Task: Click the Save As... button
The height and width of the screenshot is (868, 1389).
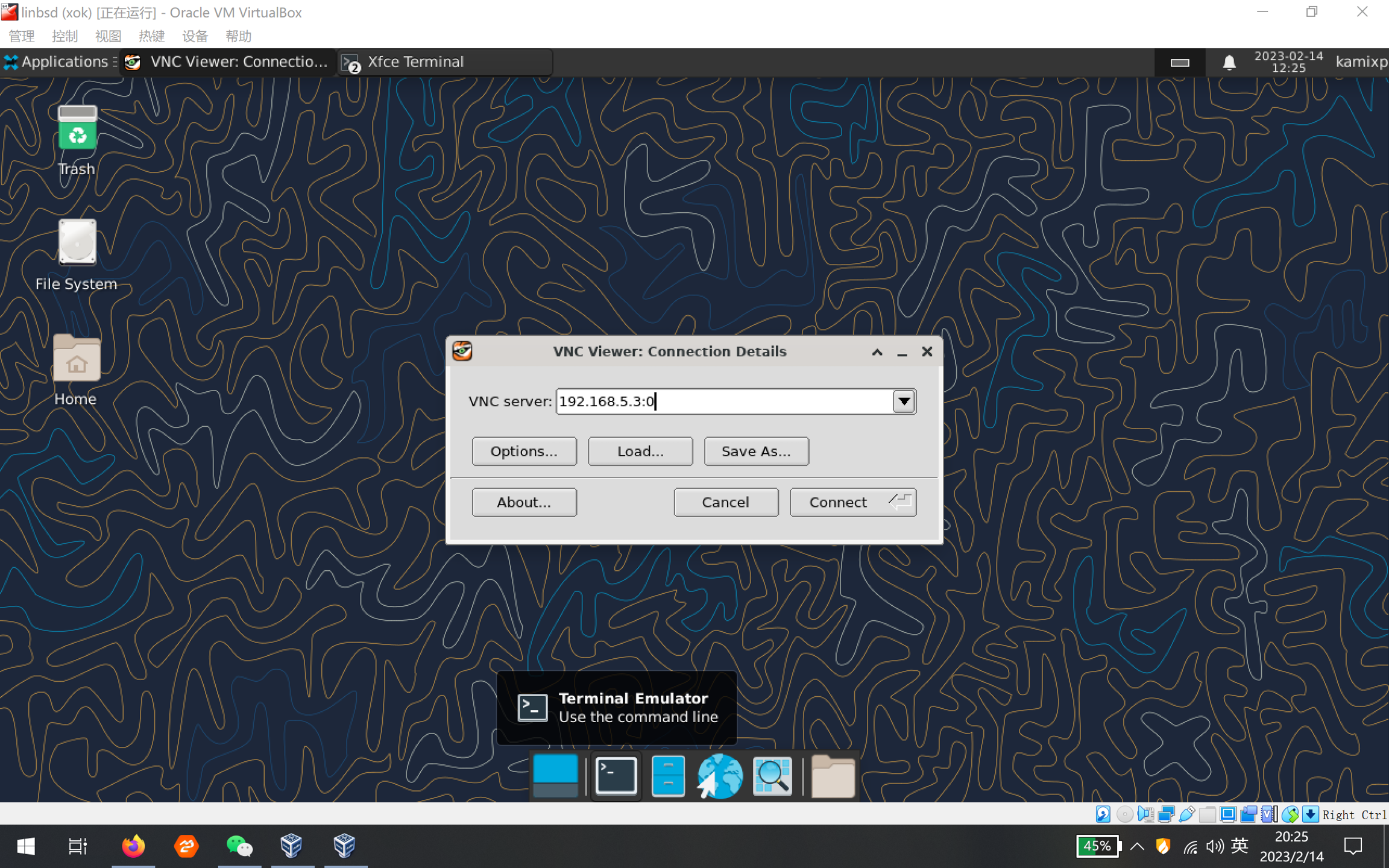Action: click(x=756, y=451)
